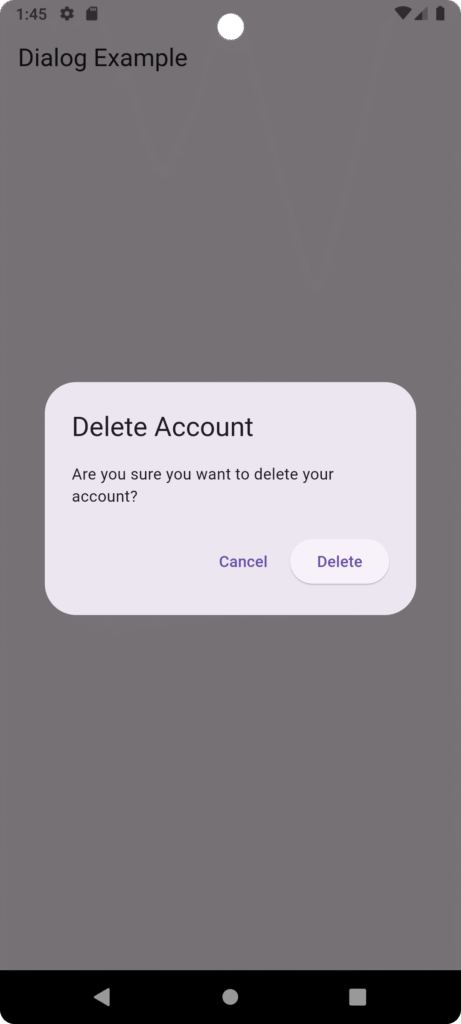Tap the Android back navigation triangle

coord(102,997)
